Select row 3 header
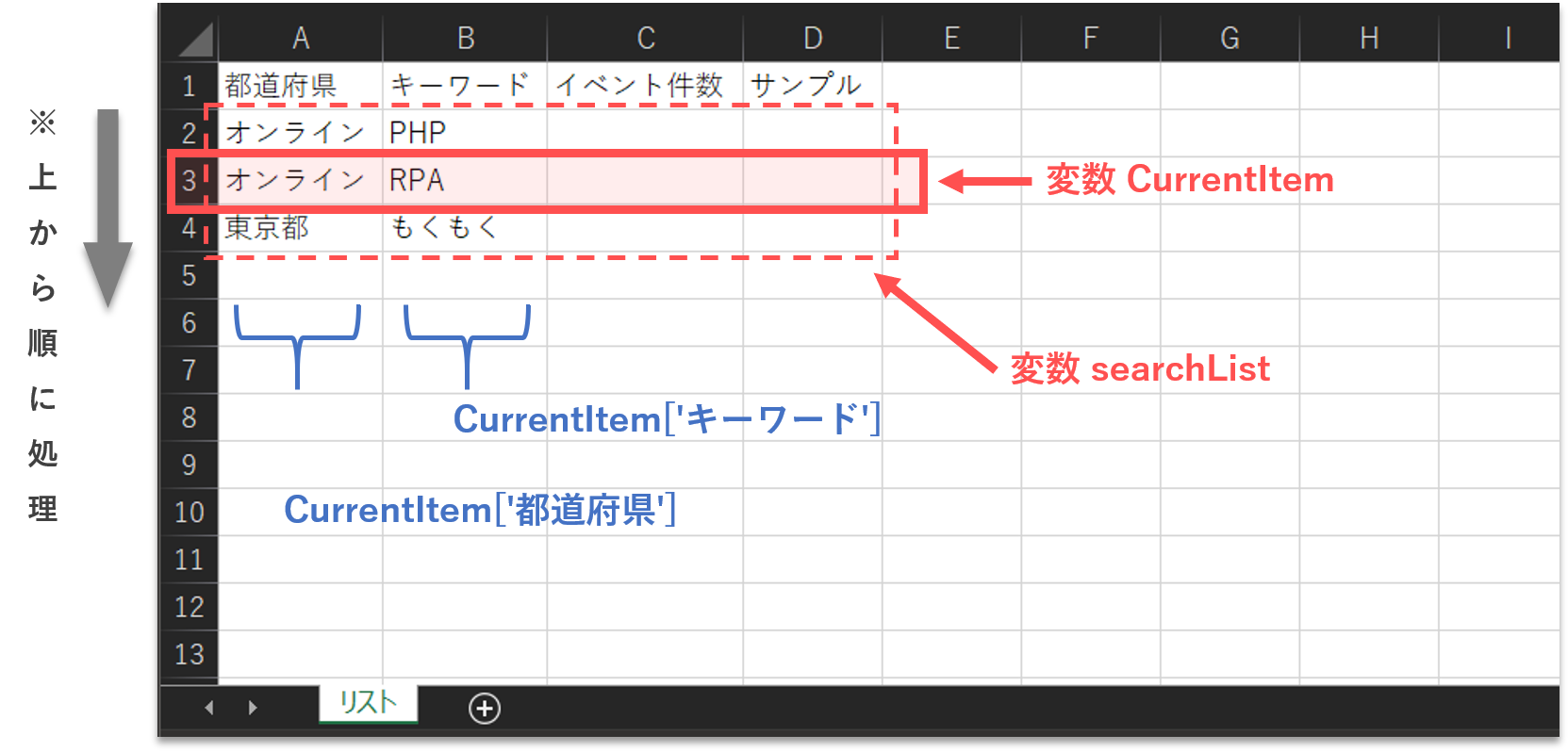Image resolution: width=1568 pixels, height=751 pixels. tap(189, 180)
